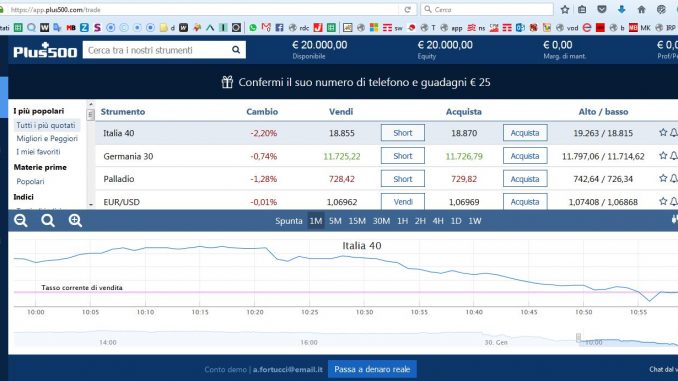Zoom in the Italia 40 chart

coord(75,221)
